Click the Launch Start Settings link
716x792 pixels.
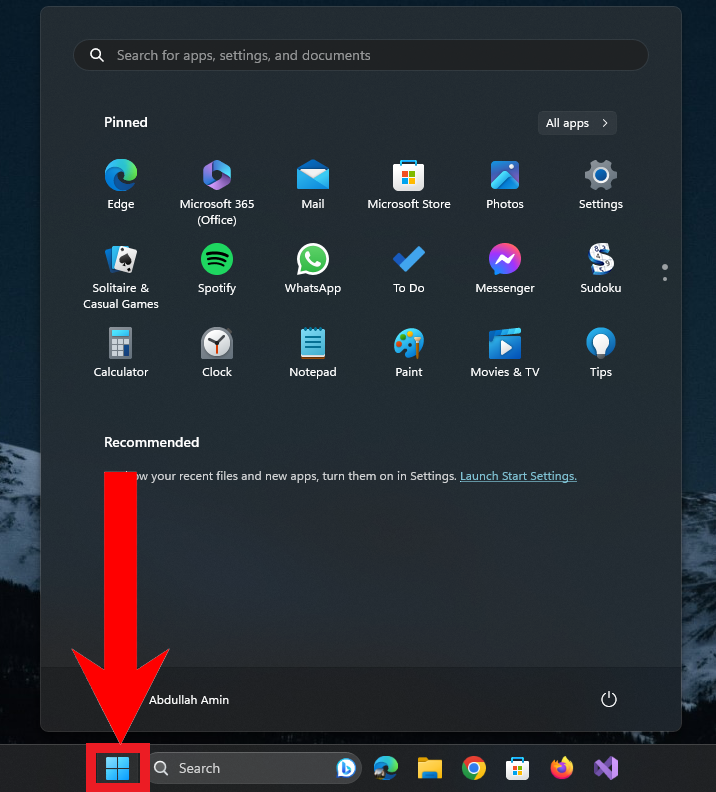pyautogui.click(x=518, y=476)
